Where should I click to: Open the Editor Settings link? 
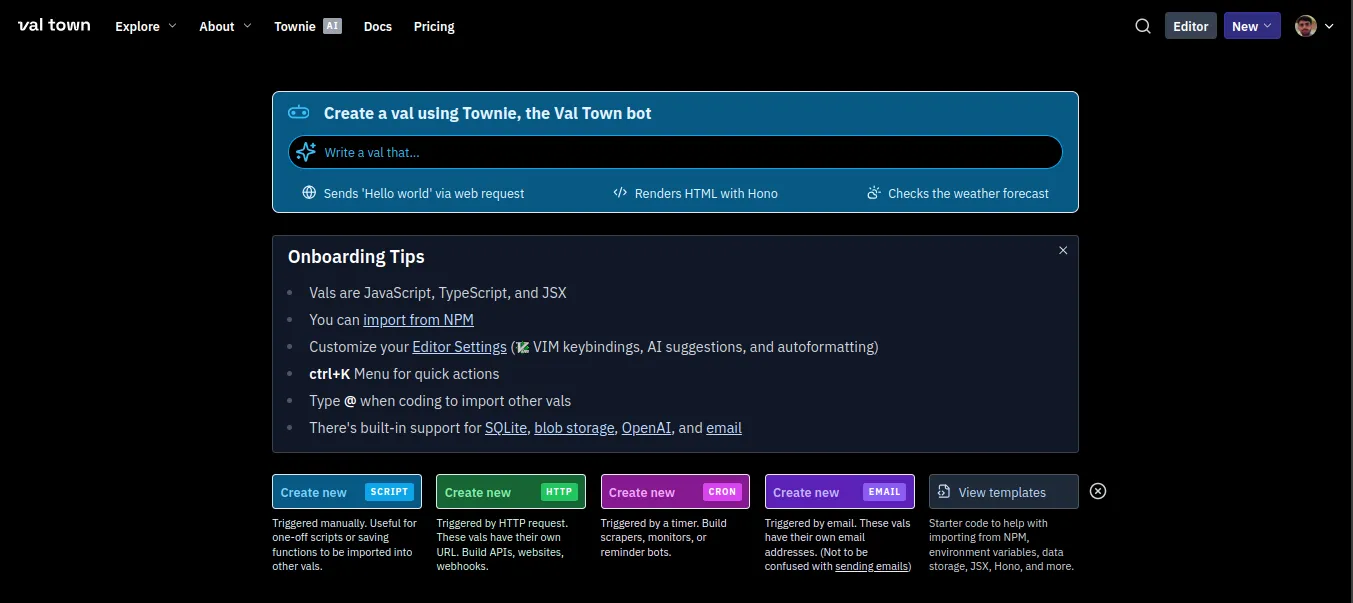click(x=459, y=347)
